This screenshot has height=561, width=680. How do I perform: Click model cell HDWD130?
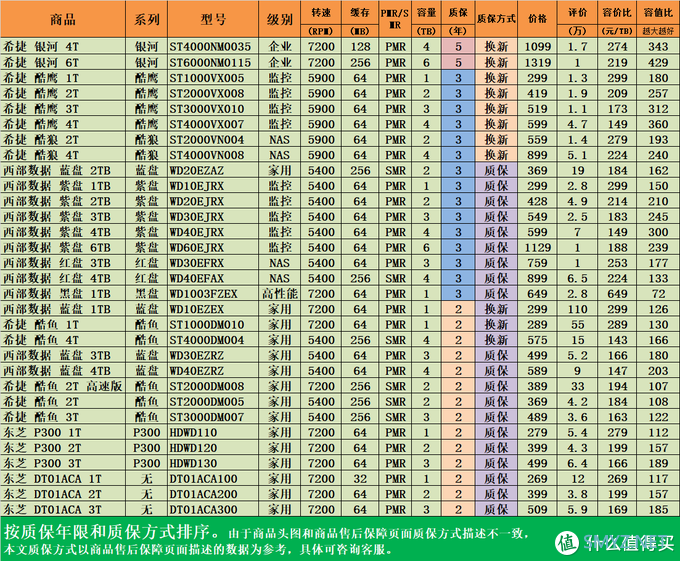[x=193, y=463]
